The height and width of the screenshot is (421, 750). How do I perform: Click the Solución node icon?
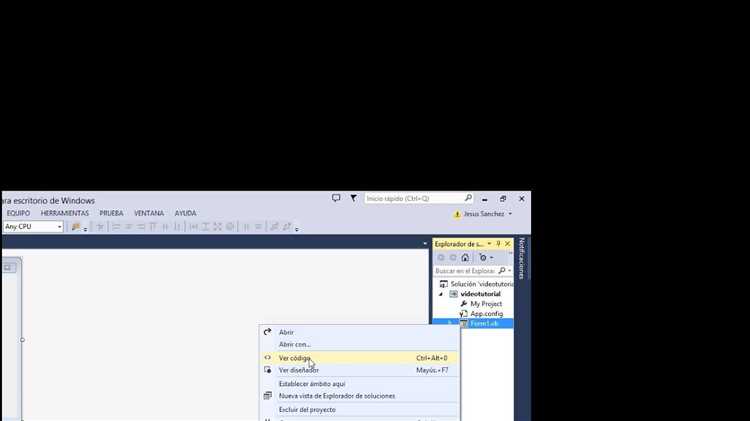coord(443,284)
